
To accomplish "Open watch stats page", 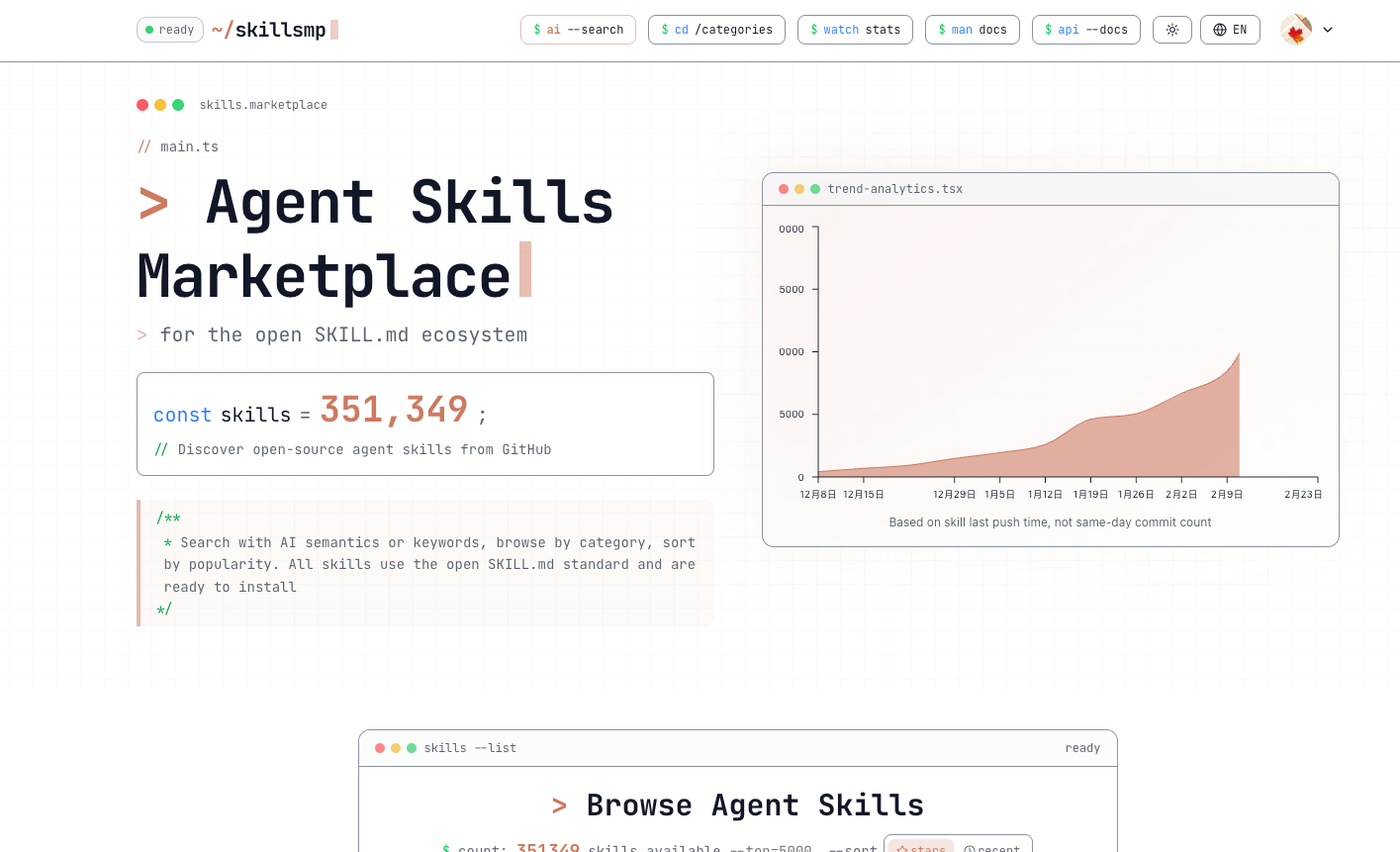I will coord(855,30).
